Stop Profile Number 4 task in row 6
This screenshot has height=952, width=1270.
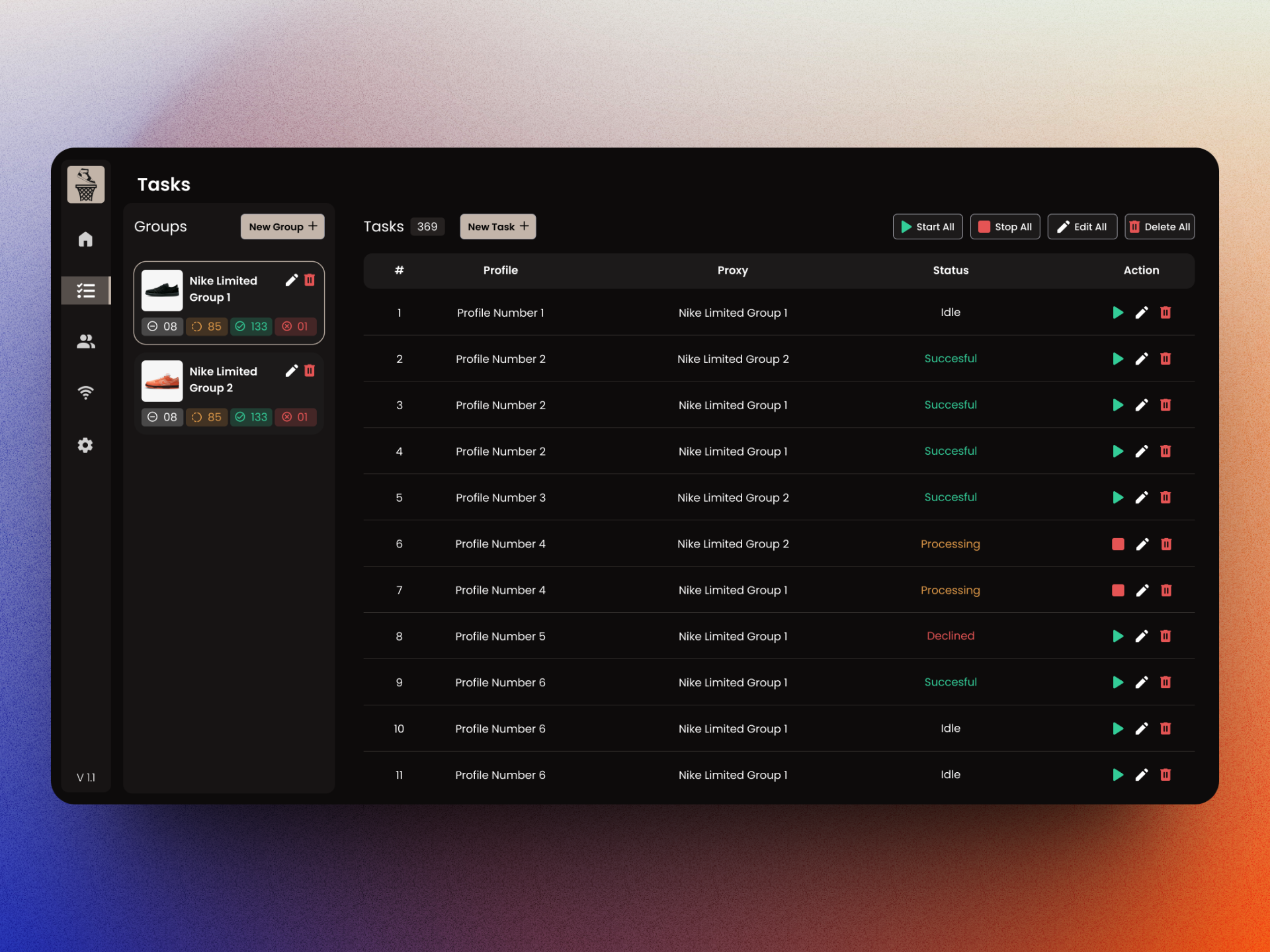1118,543
